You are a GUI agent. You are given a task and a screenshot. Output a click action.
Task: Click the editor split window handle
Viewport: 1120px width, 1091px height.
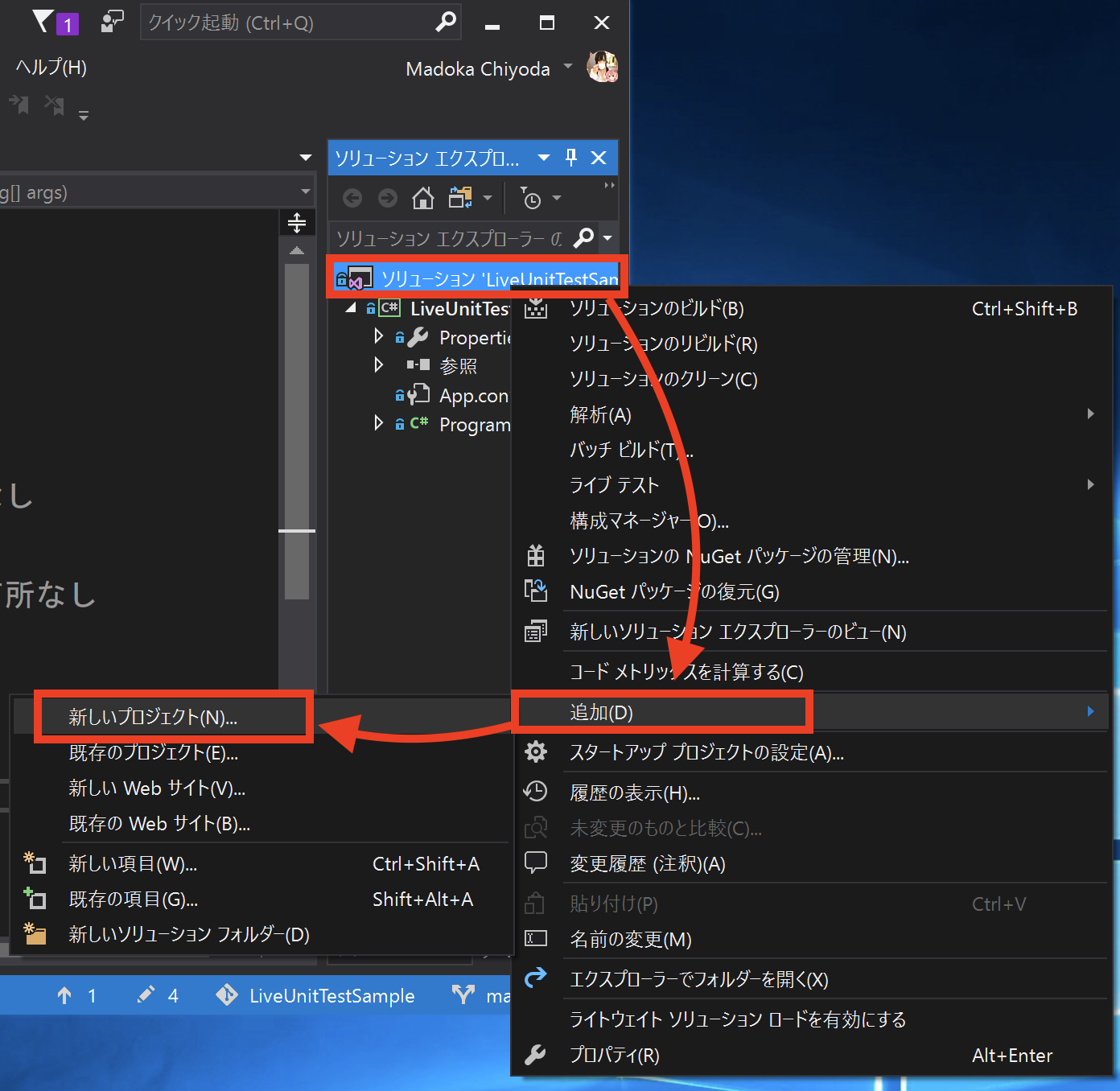tap(297, 223)
